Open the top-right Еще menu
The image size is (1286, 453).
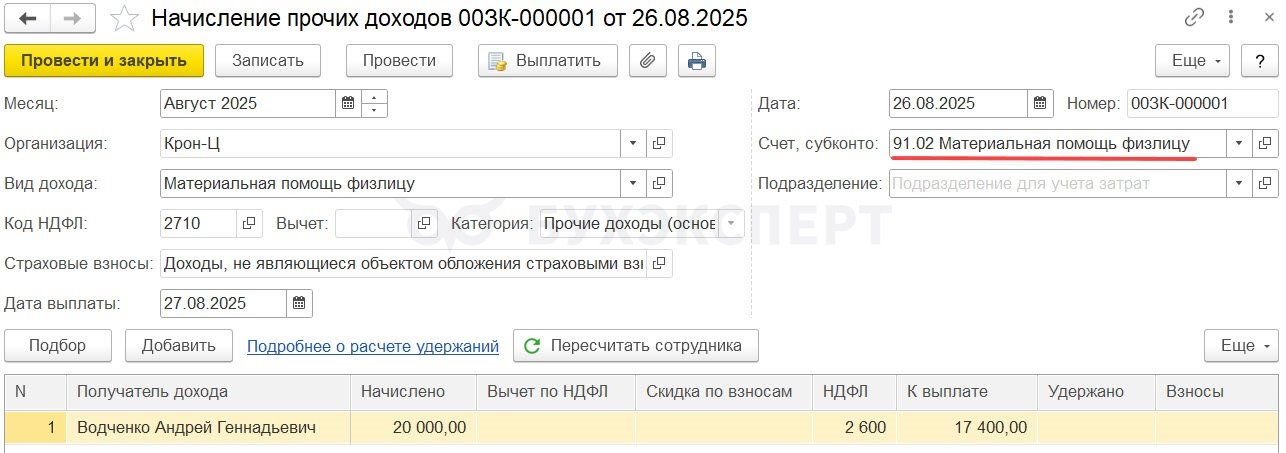click(1194, 60)
